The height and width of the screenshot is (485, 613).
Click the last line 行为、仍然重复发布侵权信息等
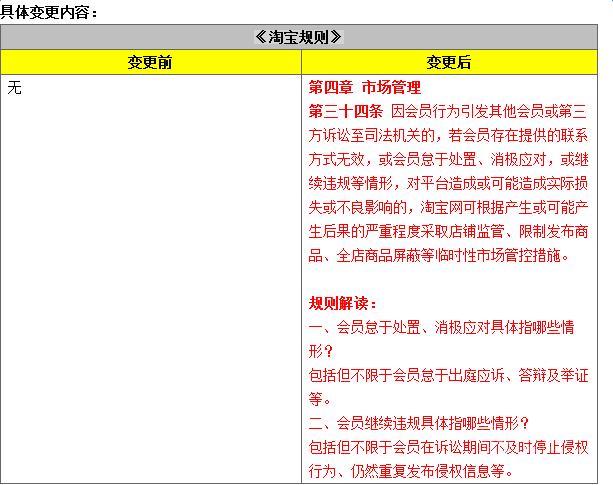point(410,471)
